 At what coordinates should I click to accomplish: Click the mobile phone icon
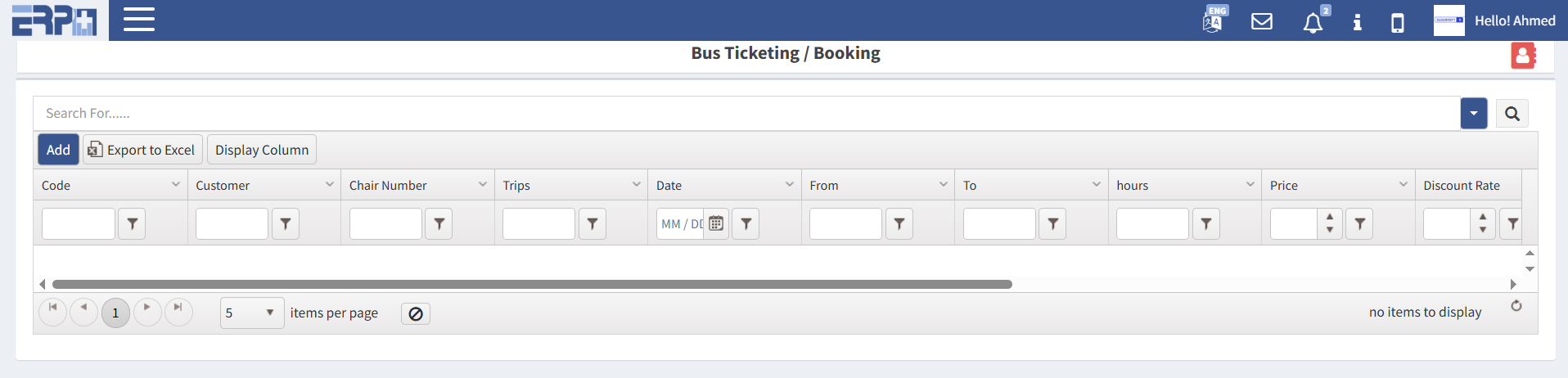pyautogui.click(x=1398, y=22)
